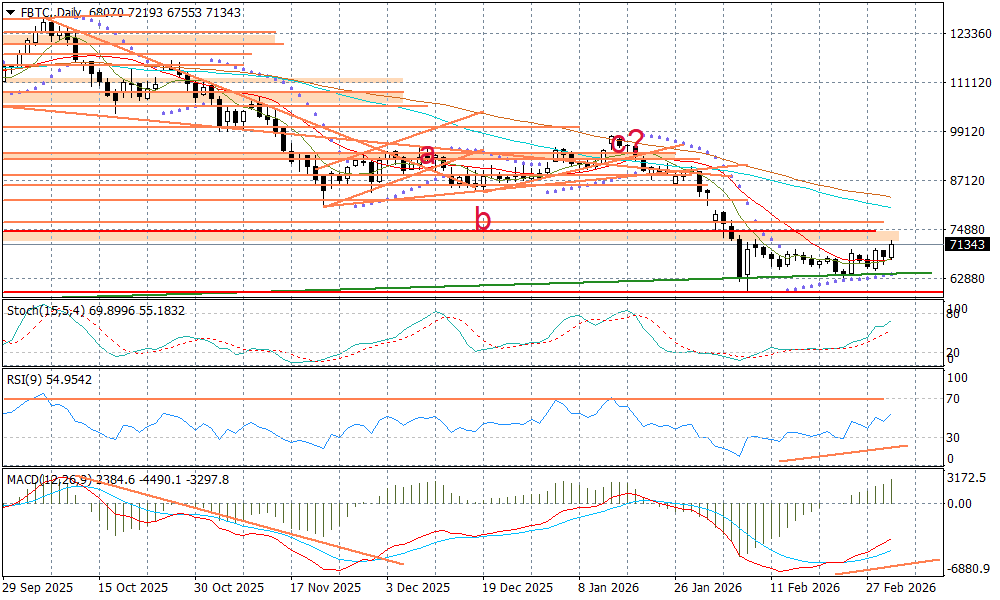1000x600 pixels.
Task: Click the RSI(9) indicator label
Action: point(27,380)
